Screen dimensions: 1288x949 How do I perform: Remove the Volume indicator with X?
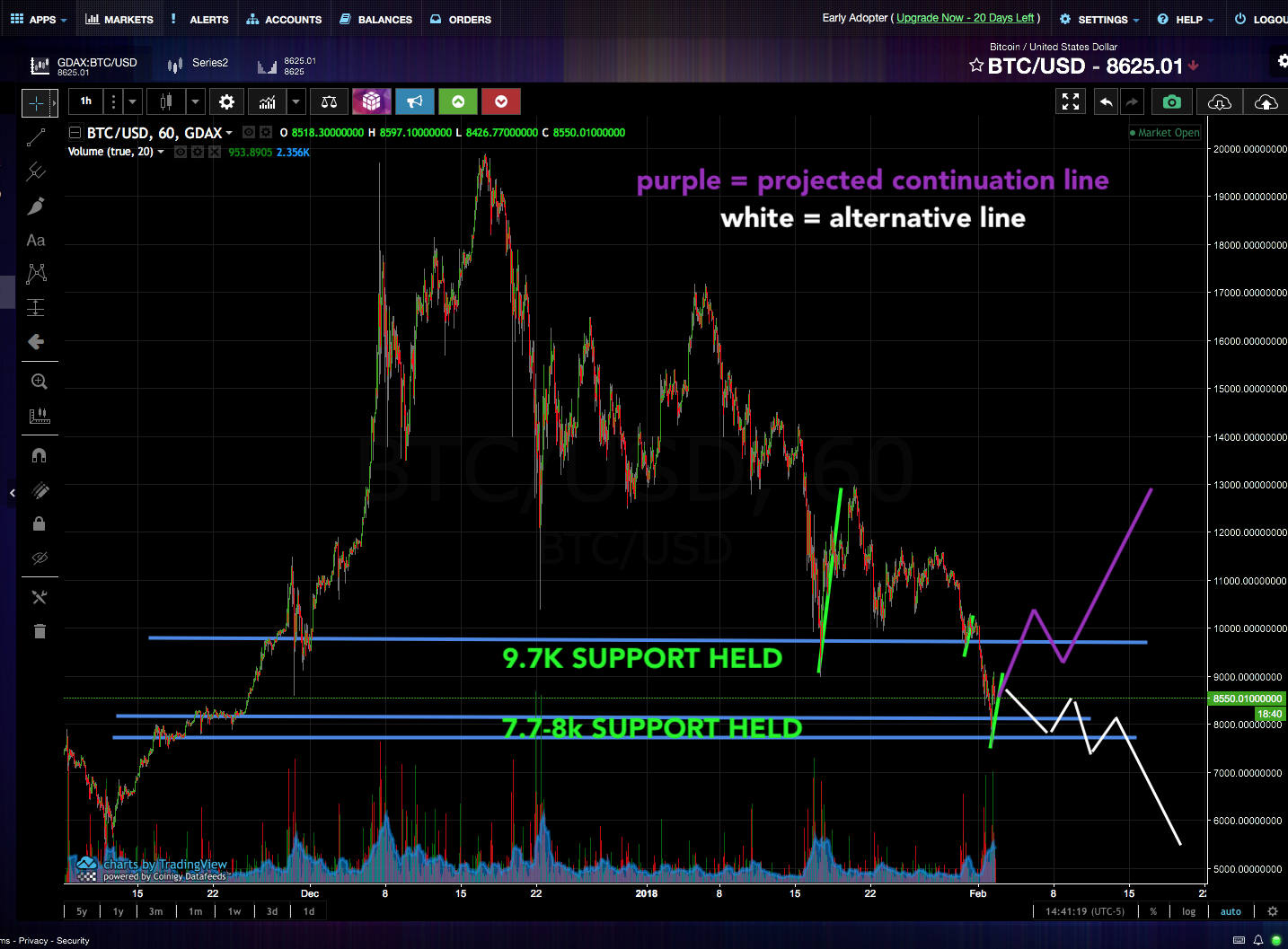(x=215, y=152)
